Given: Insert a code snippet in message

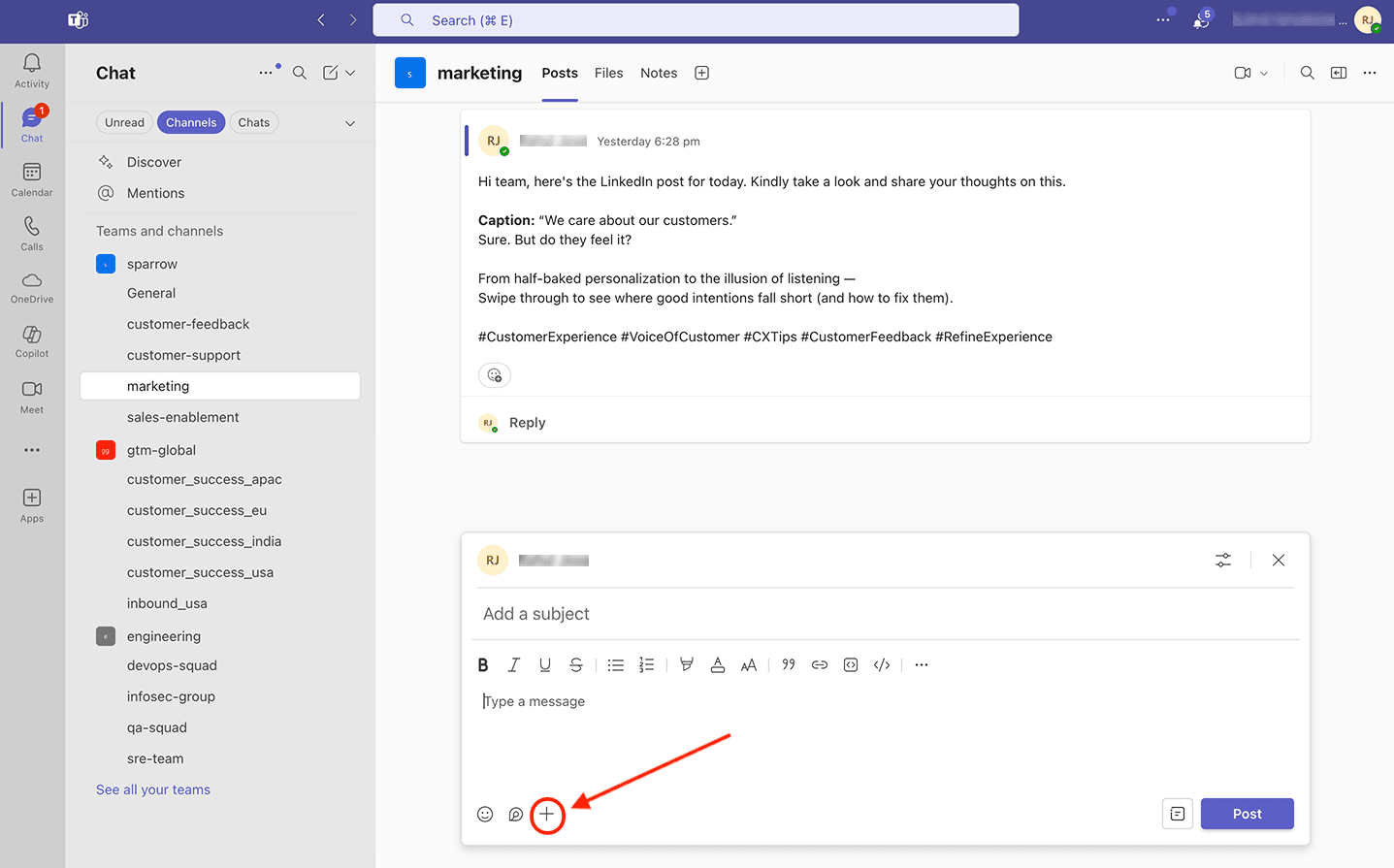Looking at the screenshot, I should 882,665.
